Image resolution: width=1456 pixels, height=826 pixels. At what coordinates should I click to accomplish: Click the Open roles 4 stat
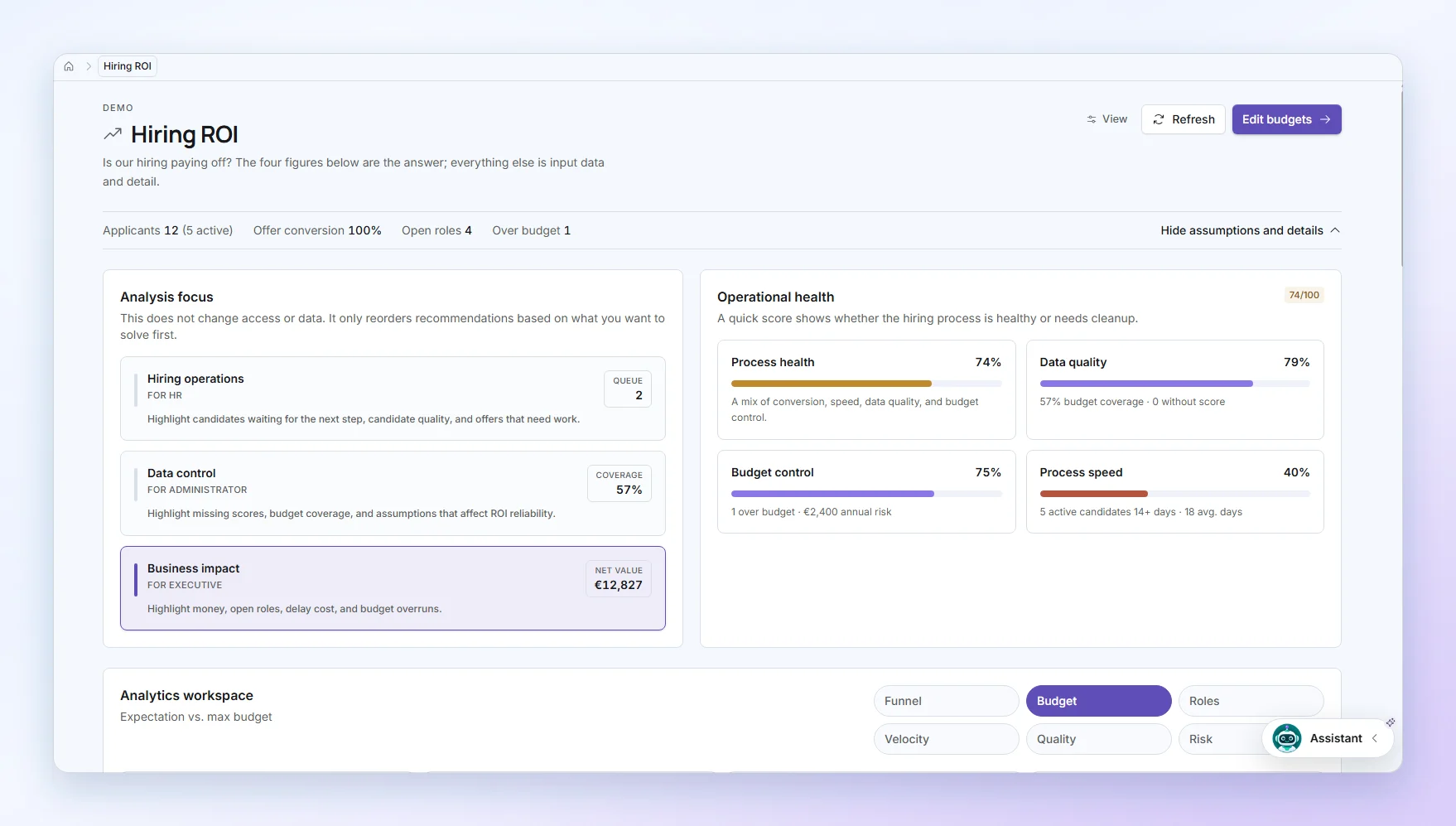click(x=436, y=230)
